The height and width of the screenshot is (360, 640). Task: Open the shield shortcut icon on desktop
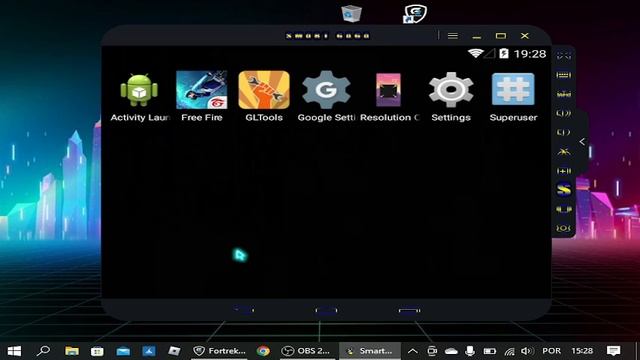coord(415,13)
